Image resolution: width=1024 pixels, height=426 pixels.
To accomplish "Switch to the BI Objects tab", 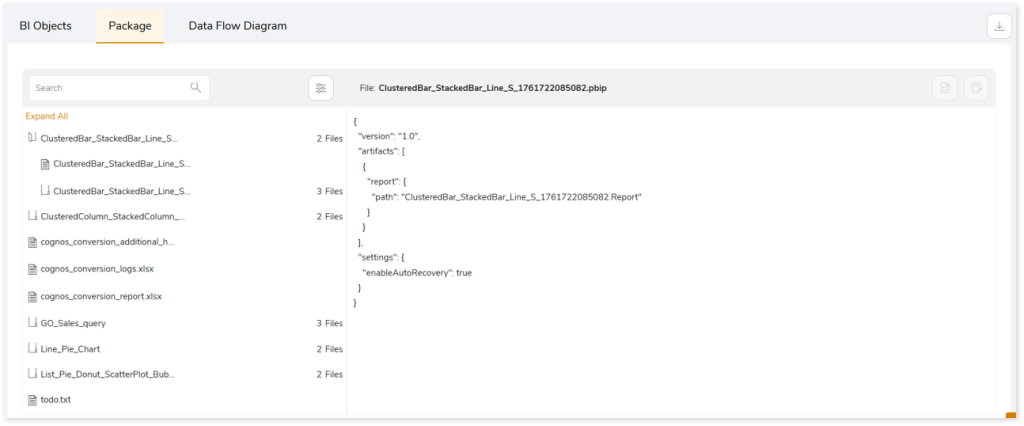I will pyautogui.click(x=46, y=26).
